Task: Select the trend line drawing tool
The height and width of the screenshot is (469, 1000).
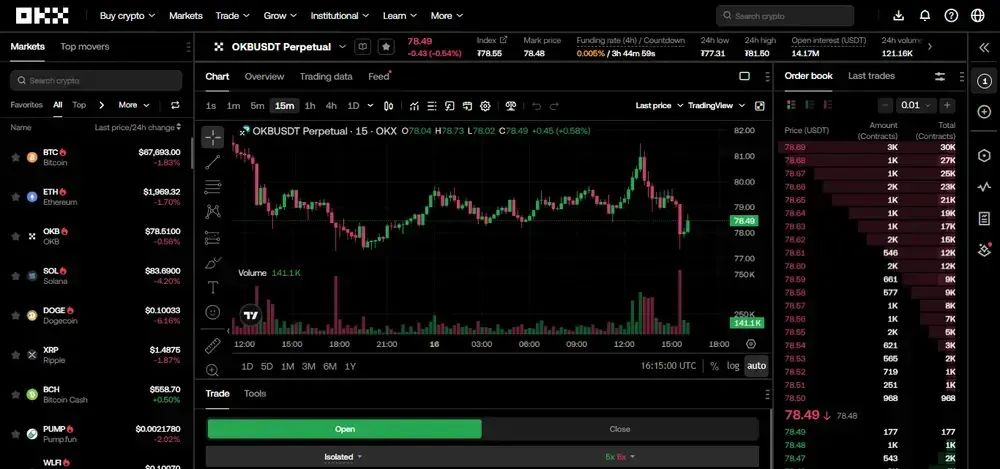Action: tap(212, 162)
